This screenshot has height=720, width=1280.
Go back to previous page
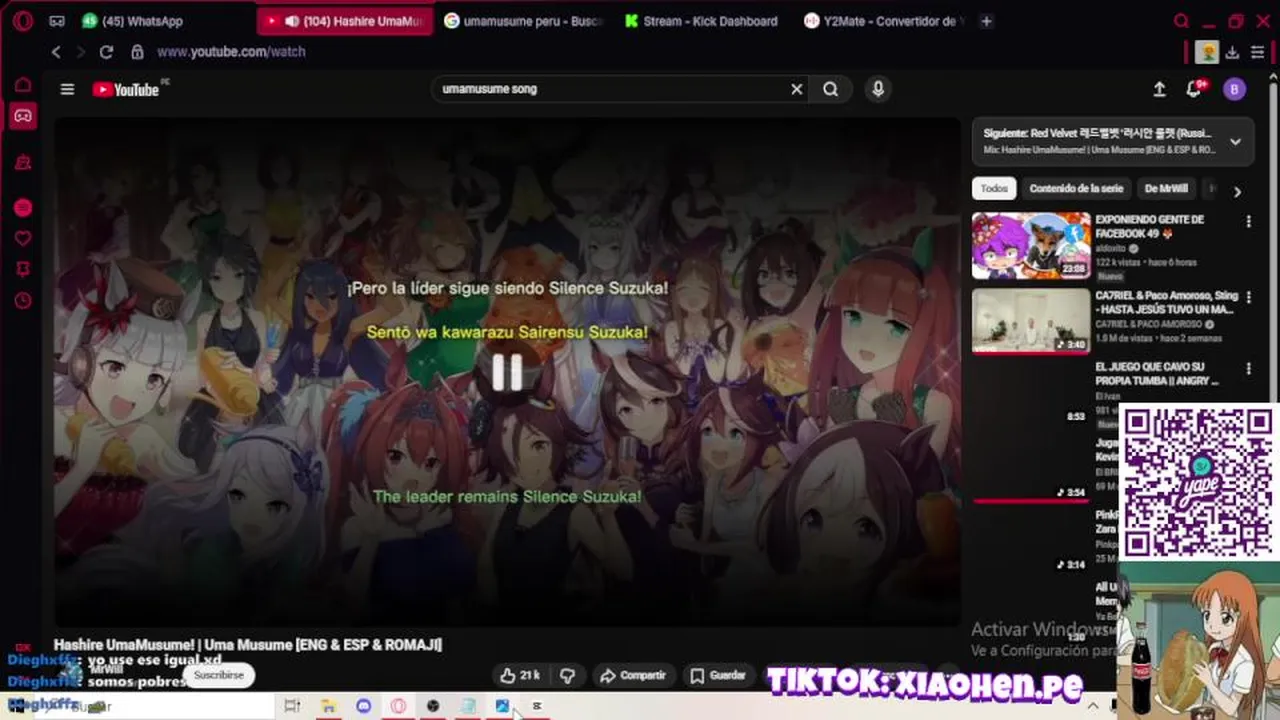point(56,52)
